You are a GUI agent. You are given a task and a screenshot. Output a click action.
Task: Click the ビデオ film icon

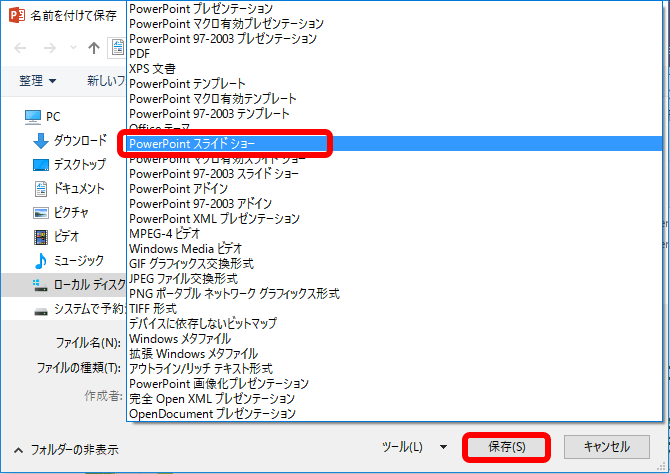click(41, 237)
